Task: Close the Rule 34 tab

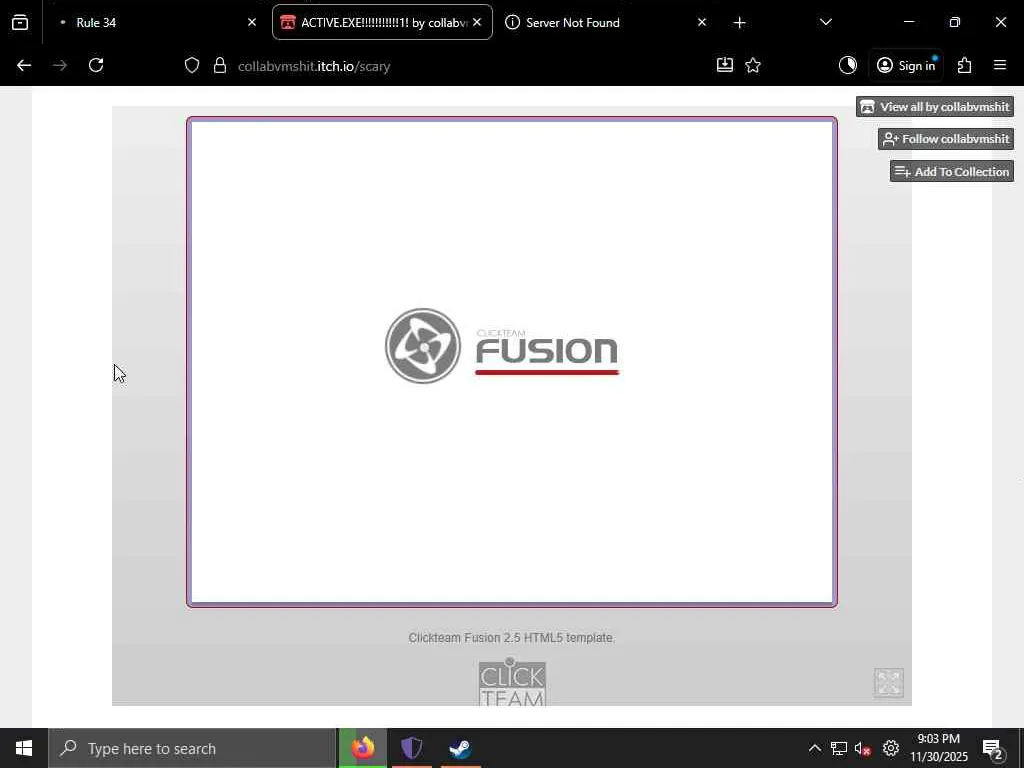Action: point(251,22)
